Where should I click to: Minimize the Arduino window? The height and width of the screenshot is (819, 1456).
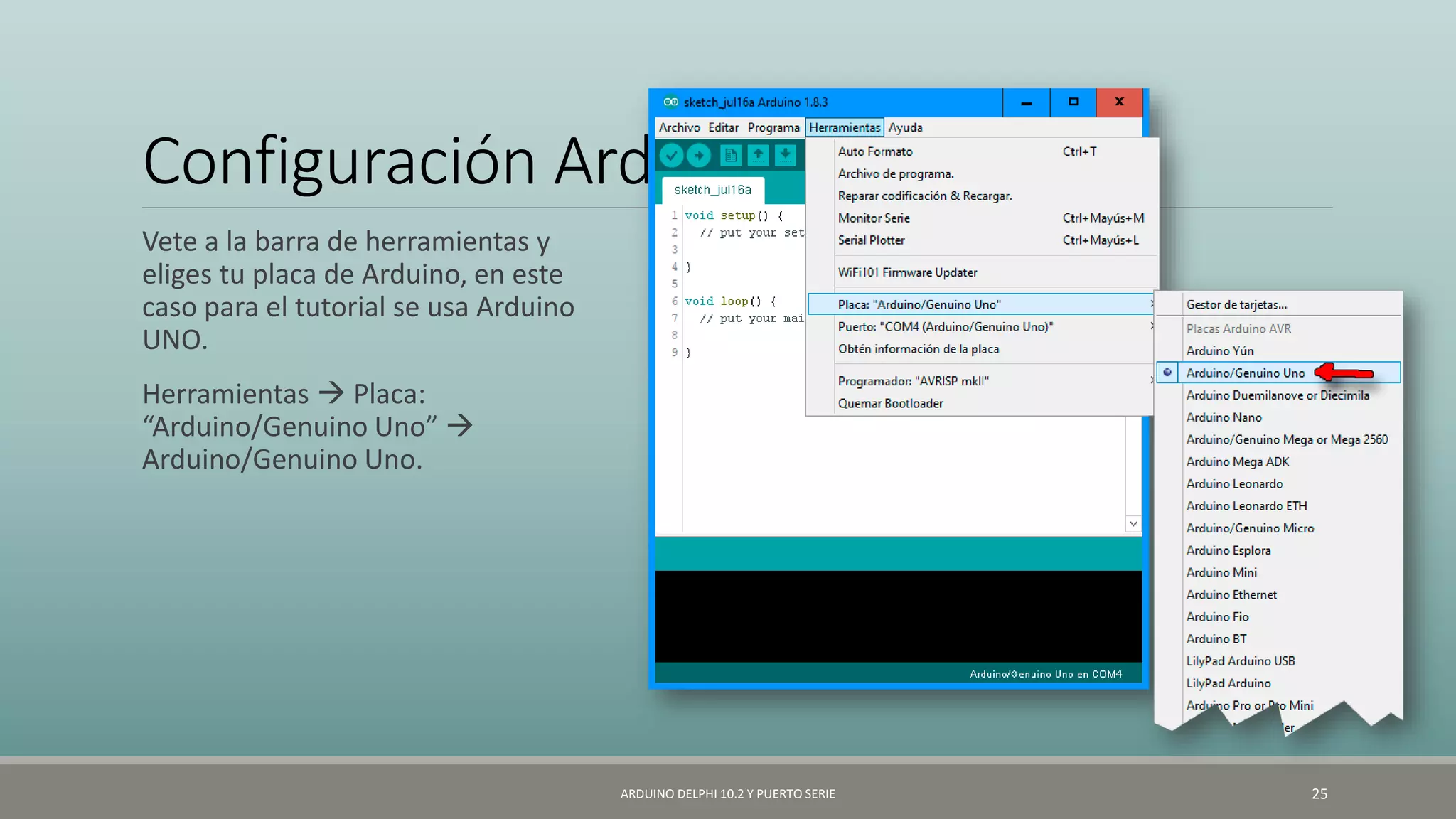(x=1026, y=102)
